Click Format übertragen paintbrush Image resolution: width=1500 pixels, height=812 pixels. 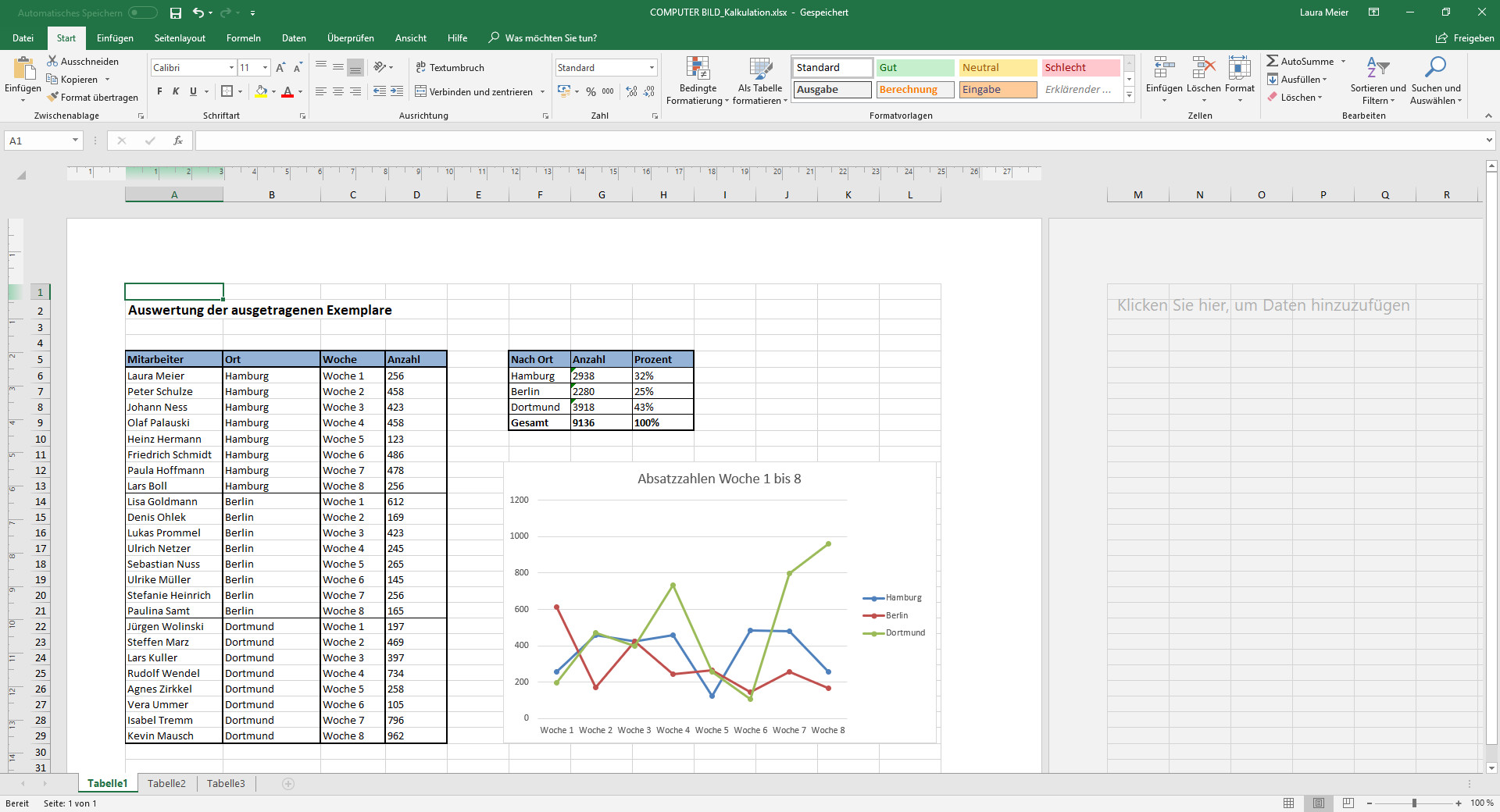(92, 98)
